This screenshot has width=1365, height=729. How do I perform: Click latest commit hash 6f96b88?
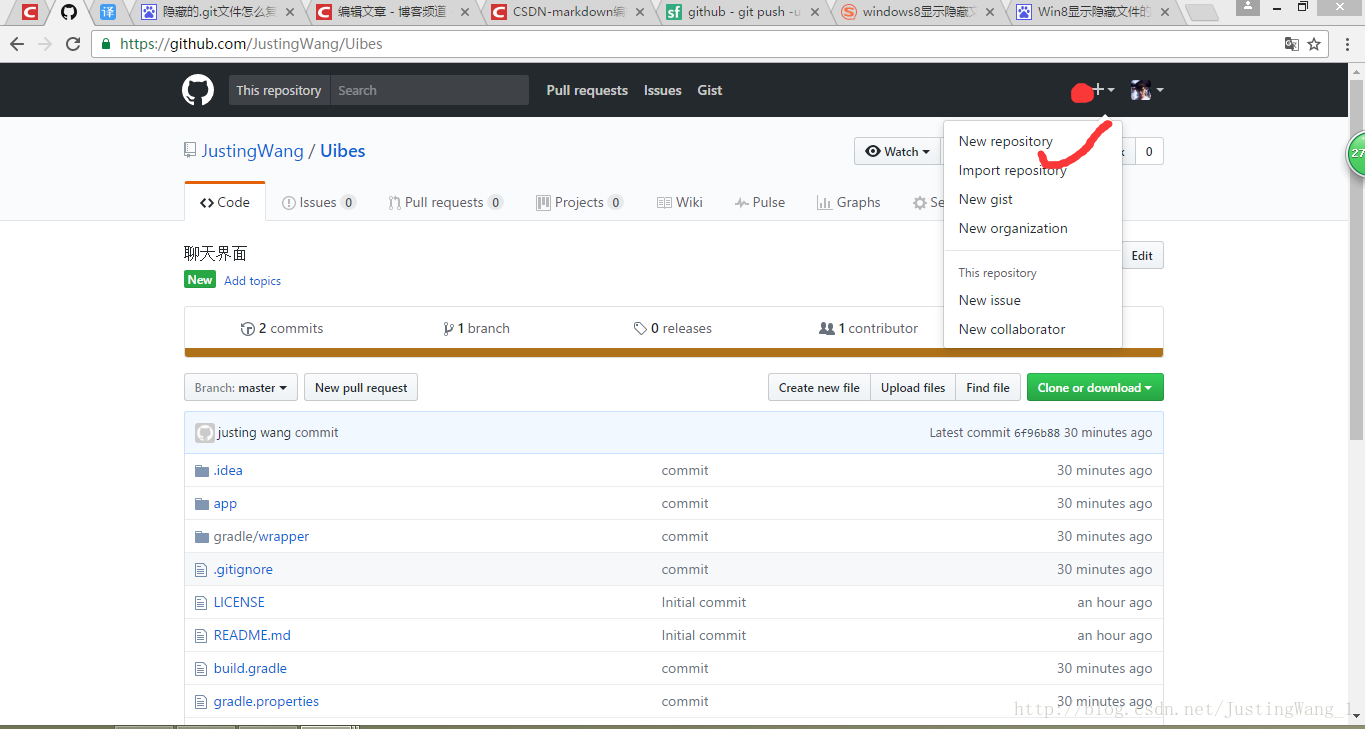click(x=1037, y=433)
